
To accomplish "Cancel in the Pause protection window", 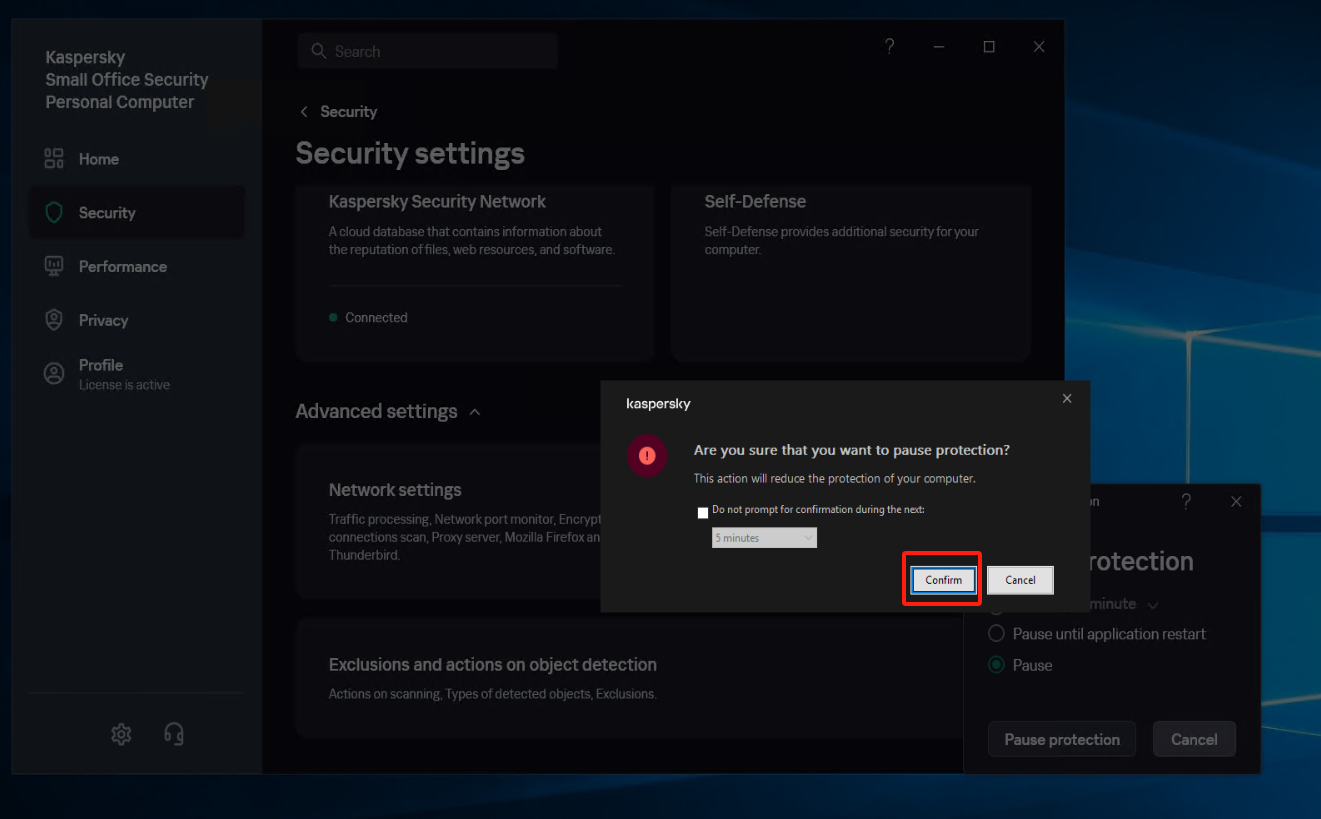I will [x=1194, y=740].
